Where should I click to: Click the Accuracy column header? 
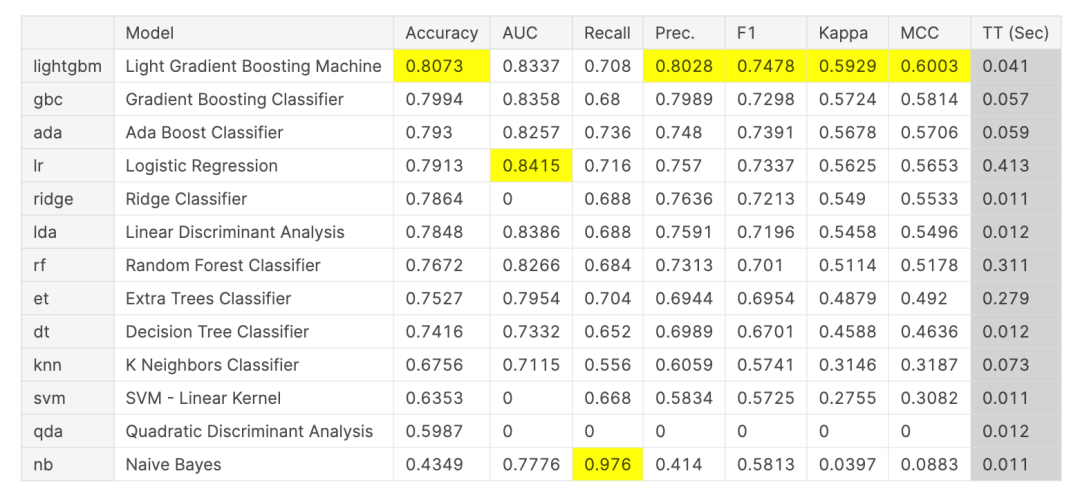tap(441, 33)
